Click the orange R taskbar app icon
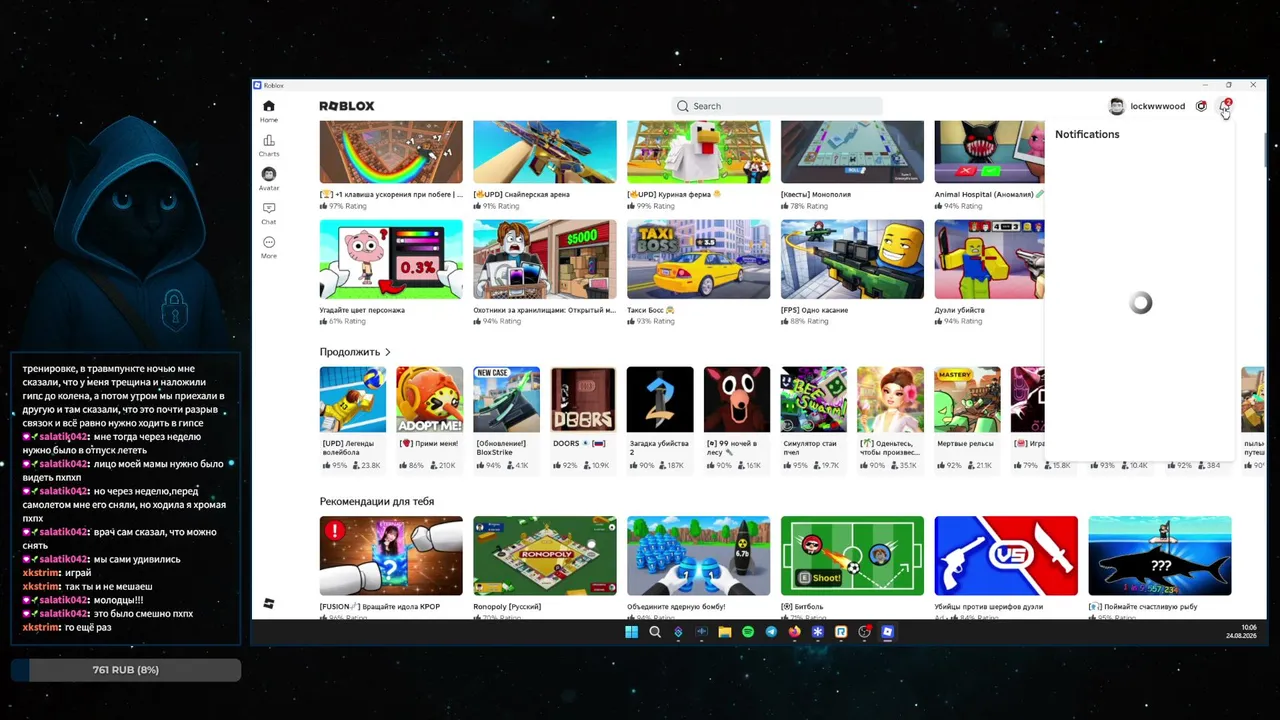Viewport: 1280px width, 720px height. click(841, 632)
